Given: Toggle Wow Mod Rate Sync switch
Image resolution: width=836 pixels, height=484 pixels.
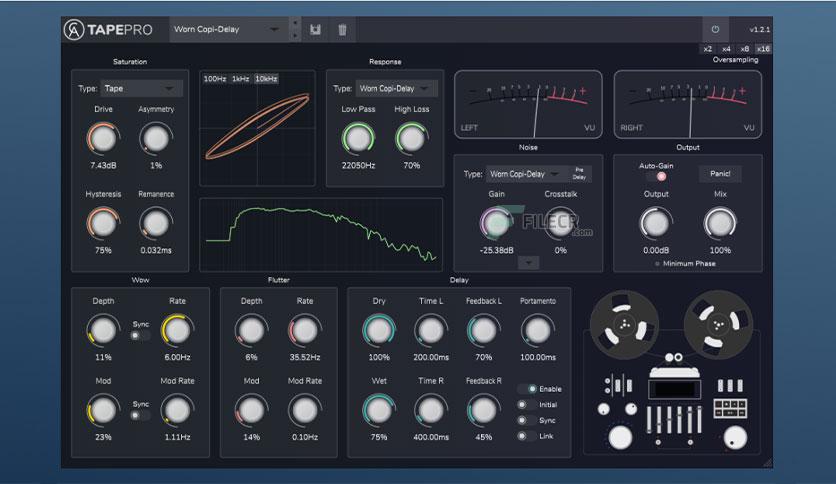Looking at the screenshot, I should click(138, 415).
